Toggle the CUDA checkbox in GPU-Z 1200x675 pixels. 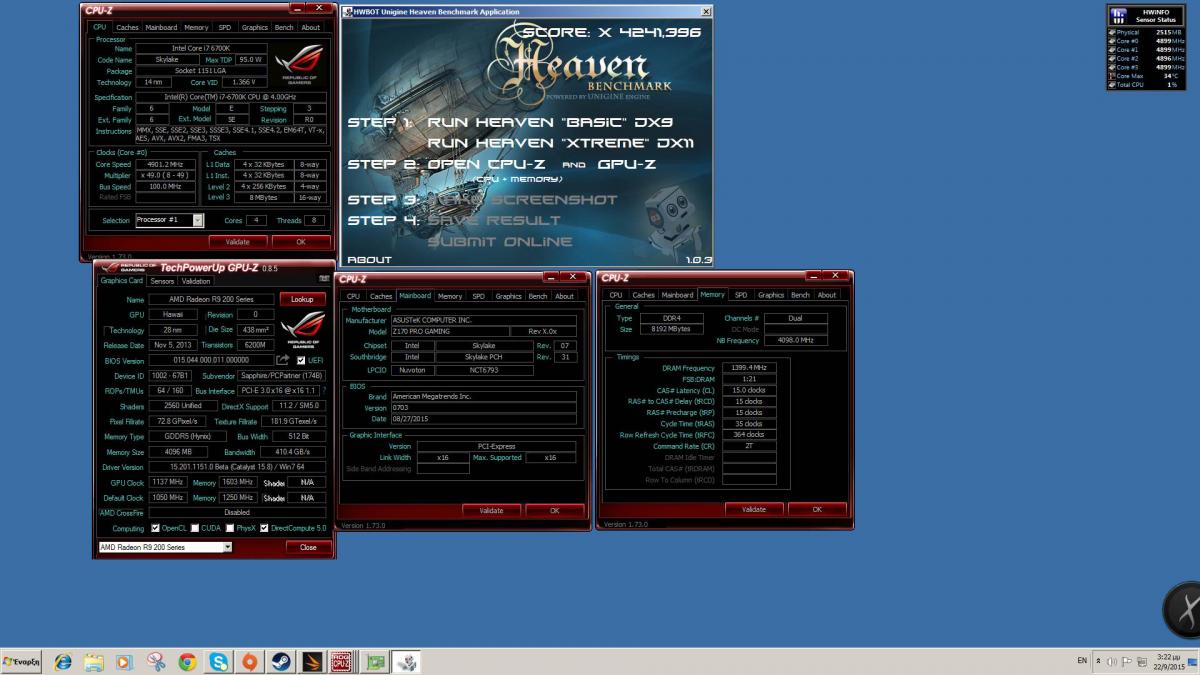point(194,528)
